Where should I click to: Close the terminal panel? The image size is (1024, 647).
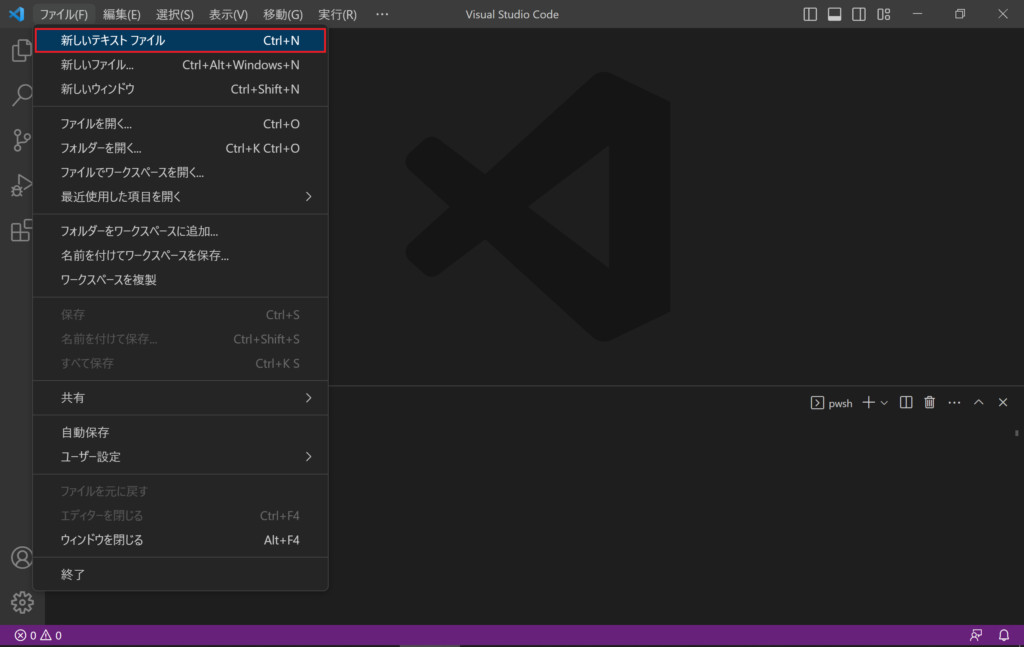pos(1003,403)
